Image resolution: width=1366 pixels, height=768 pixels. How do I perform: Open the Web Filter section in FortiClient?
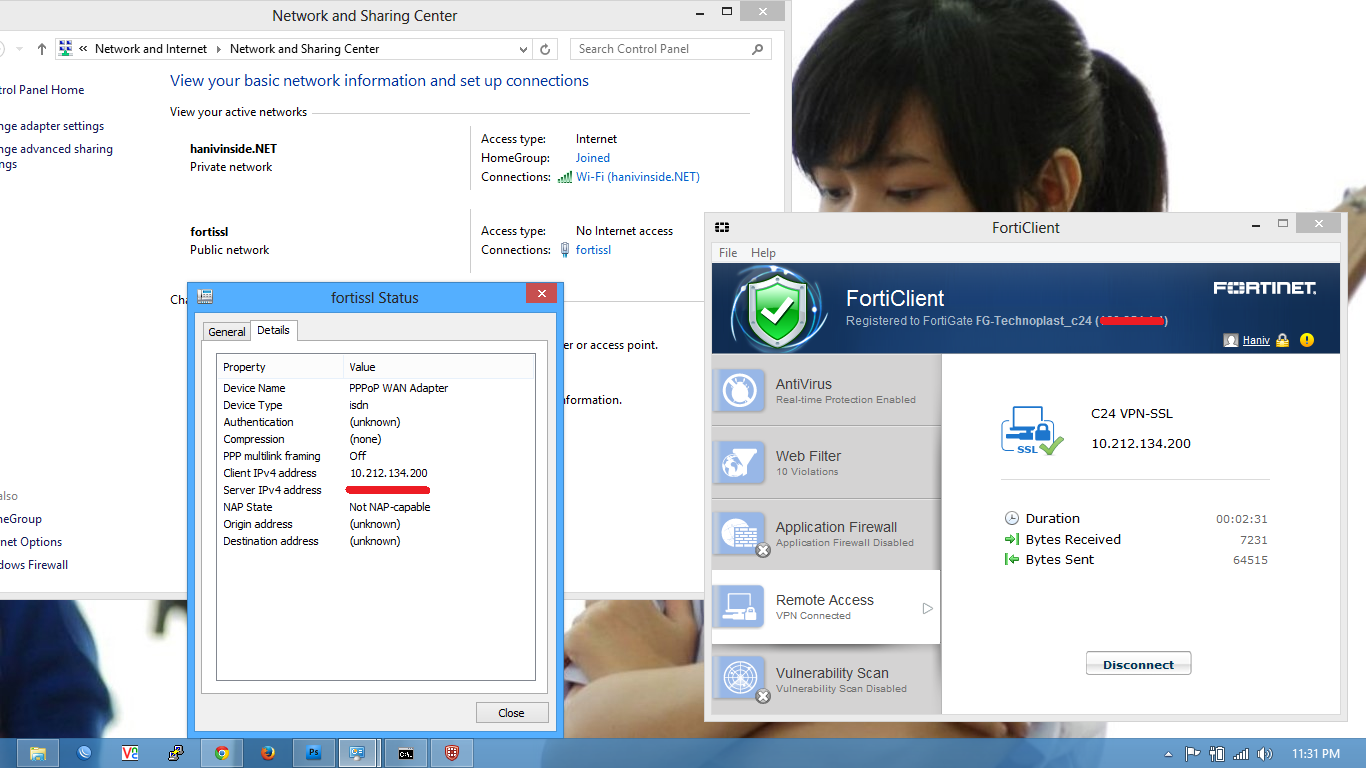pos(826,463)
